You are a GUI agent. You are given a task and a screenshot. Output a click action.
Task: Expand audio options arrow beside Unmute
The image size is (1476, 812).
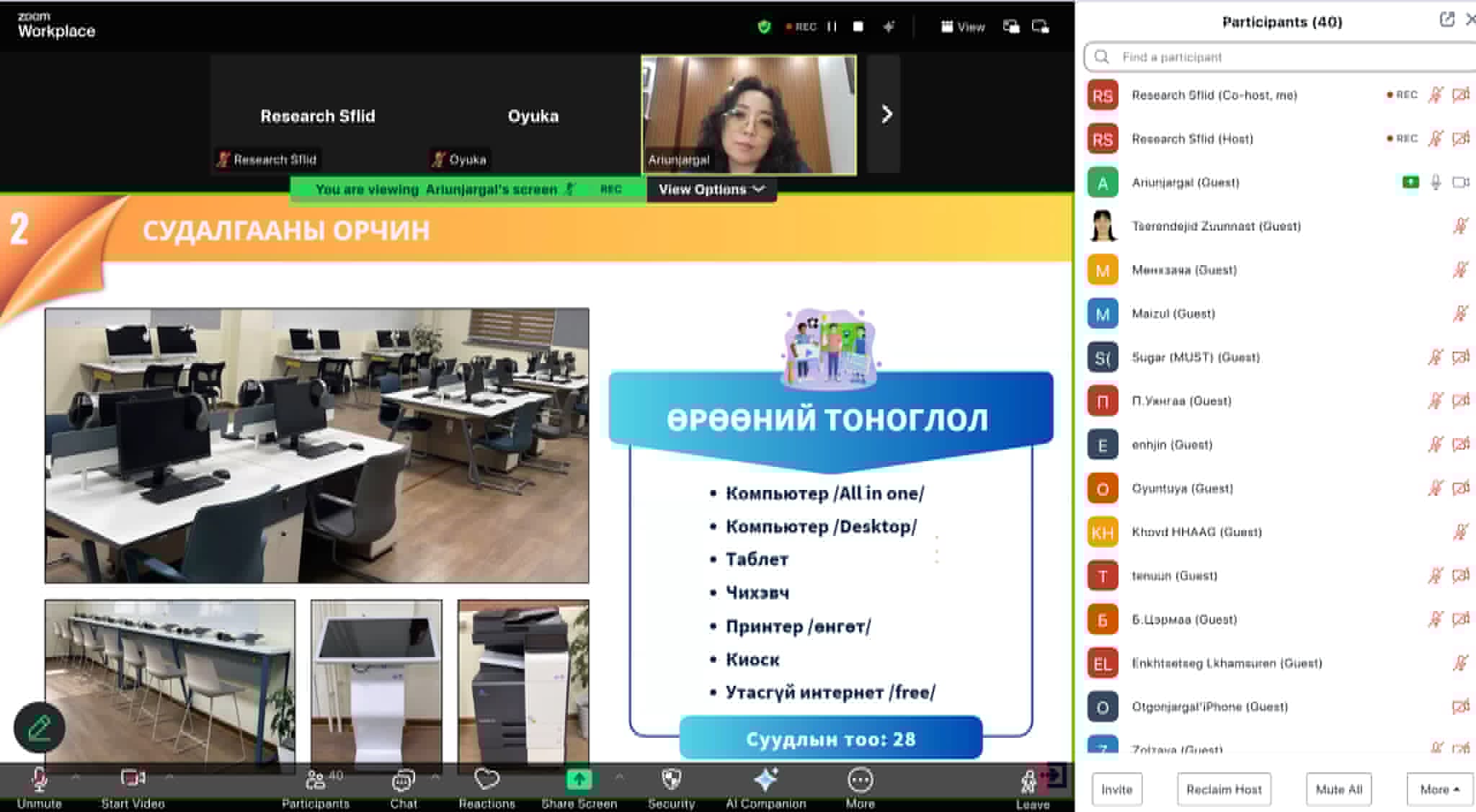75,777
